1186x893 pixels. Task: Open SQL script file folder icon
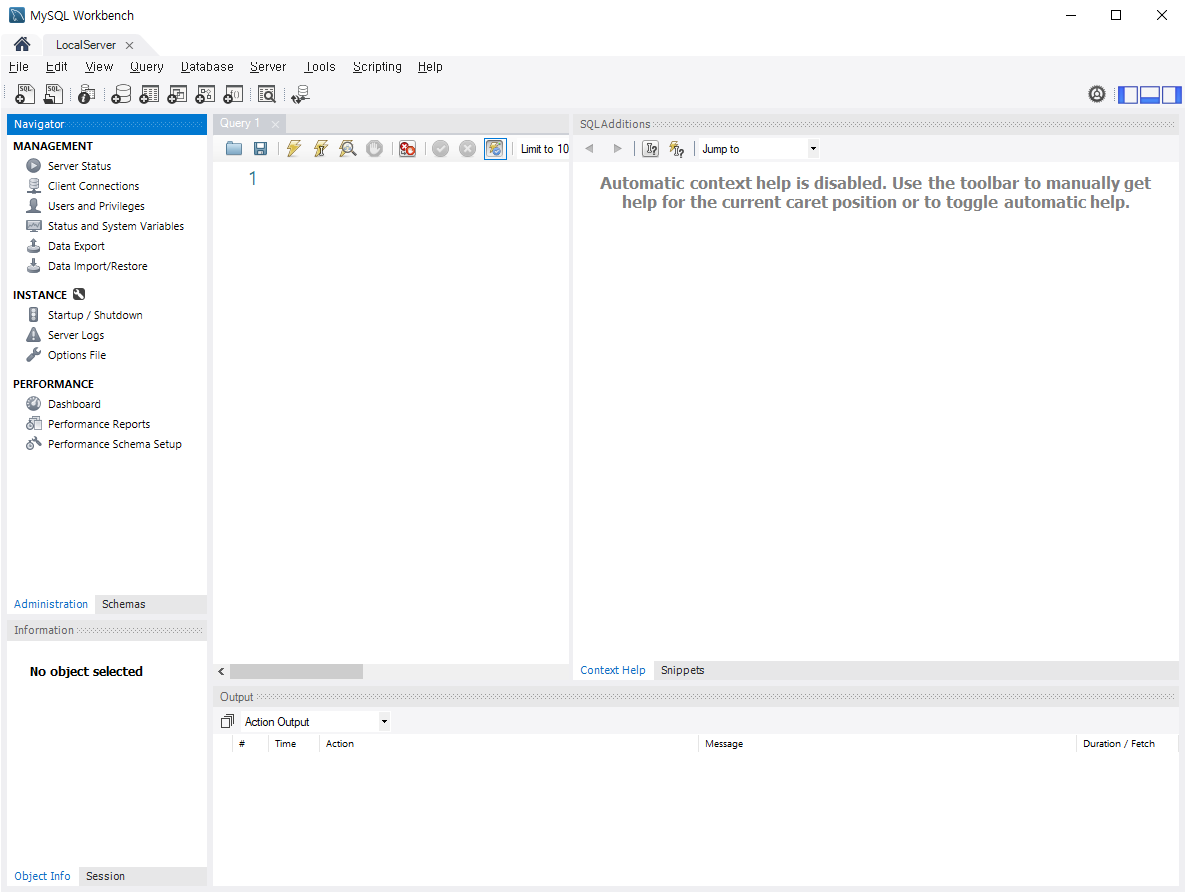(234, 149)
